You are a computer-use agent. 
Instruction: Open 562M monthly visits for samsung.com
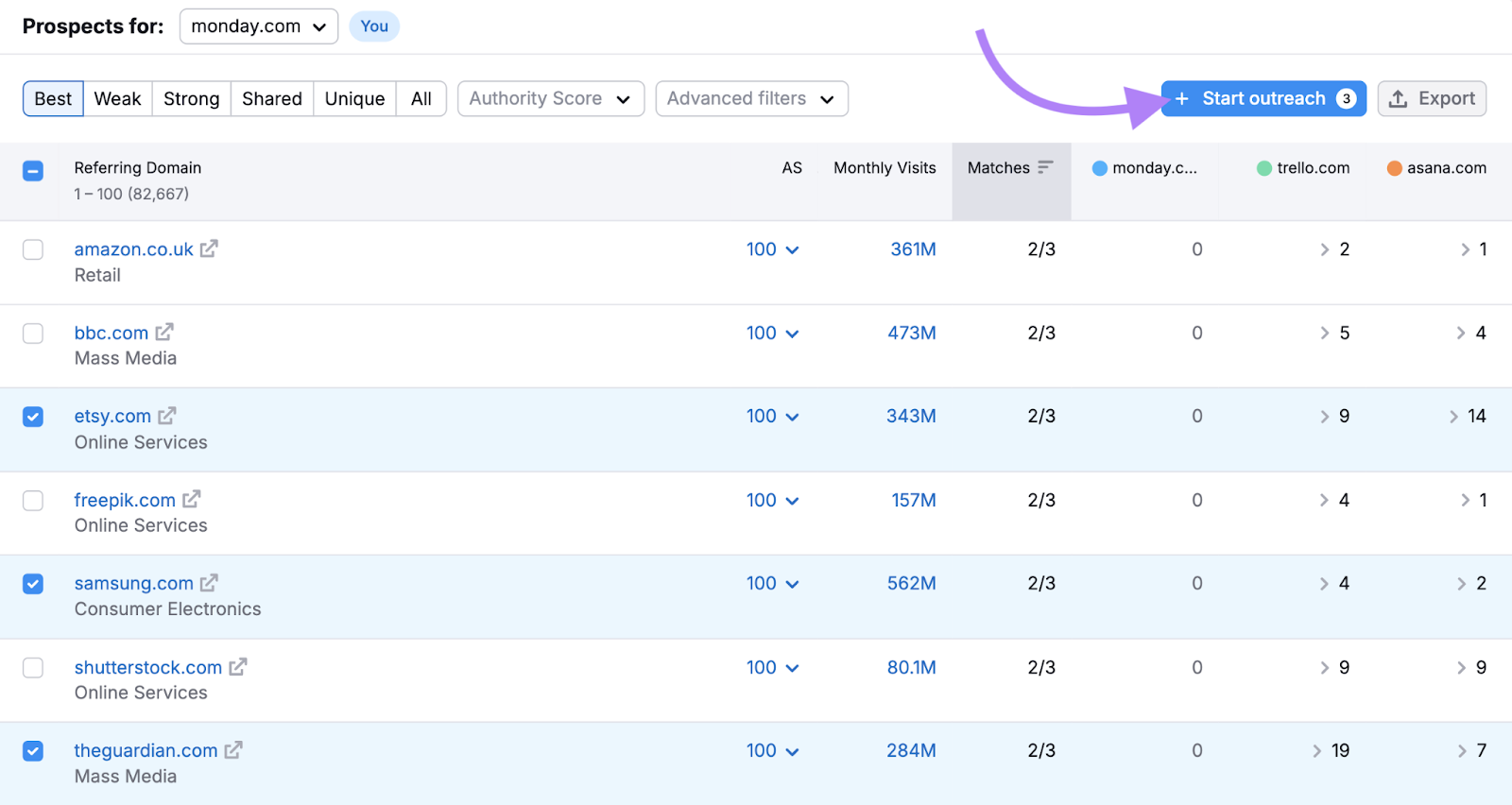point(911,583)
